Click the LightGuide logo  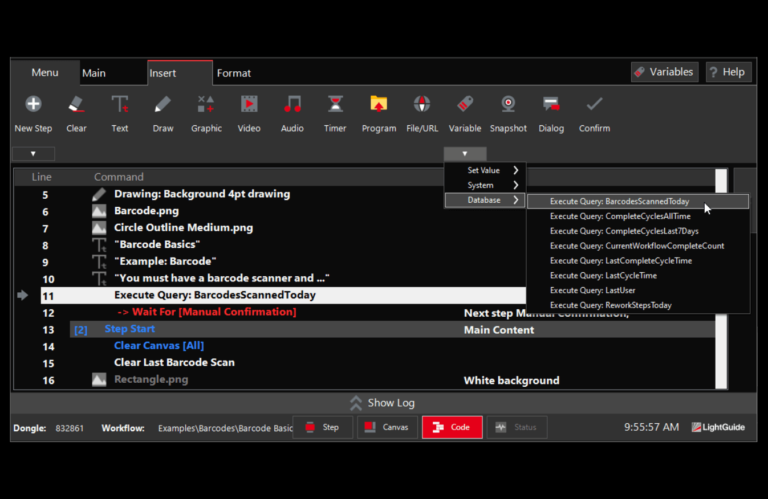[718, 427]
